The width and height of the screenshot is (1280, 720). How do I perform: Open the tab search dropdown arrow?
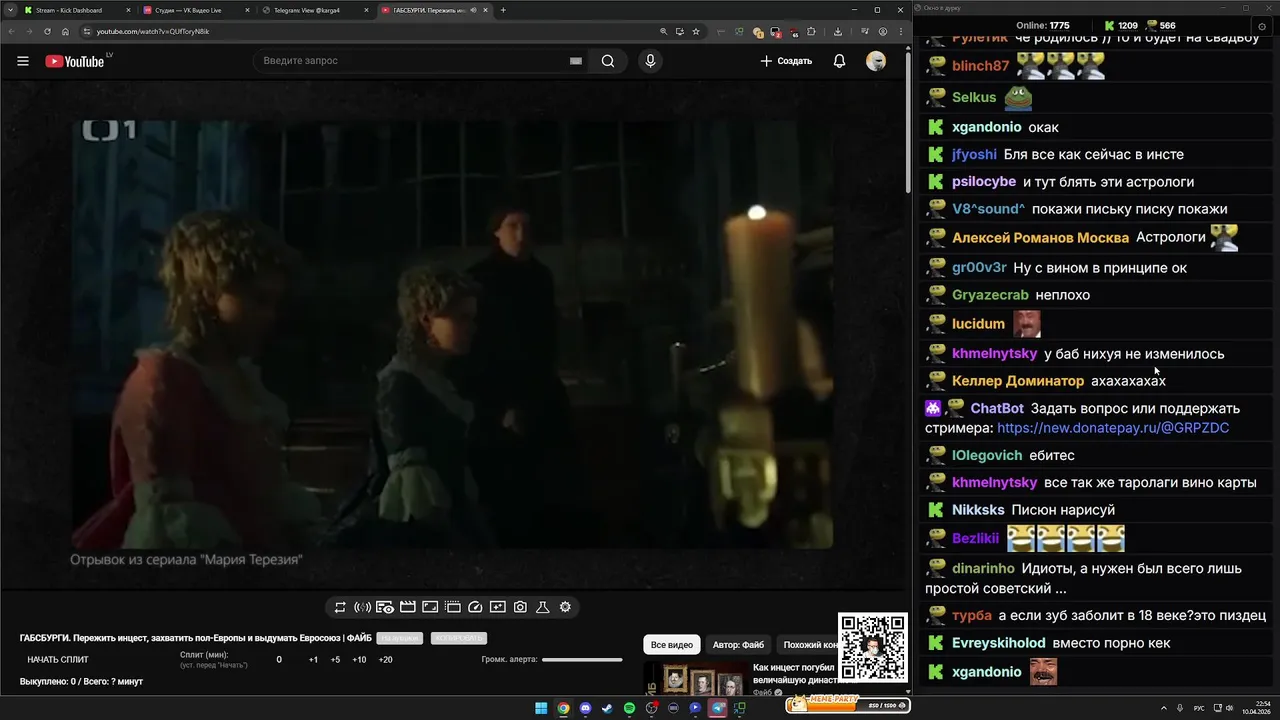point(9,10)
